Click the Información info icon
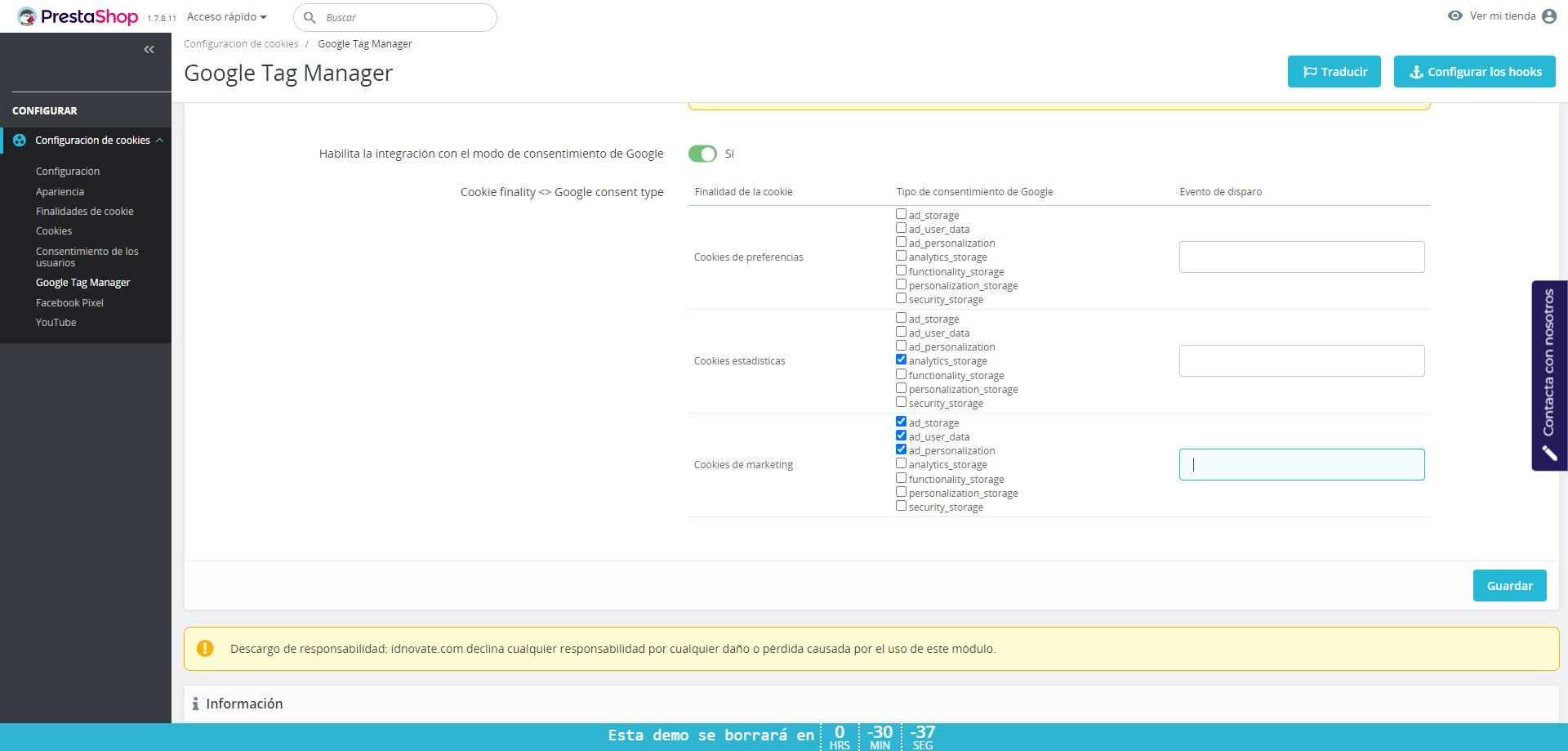The width and height of the screenshot is (1568, 751). point(195,704)
